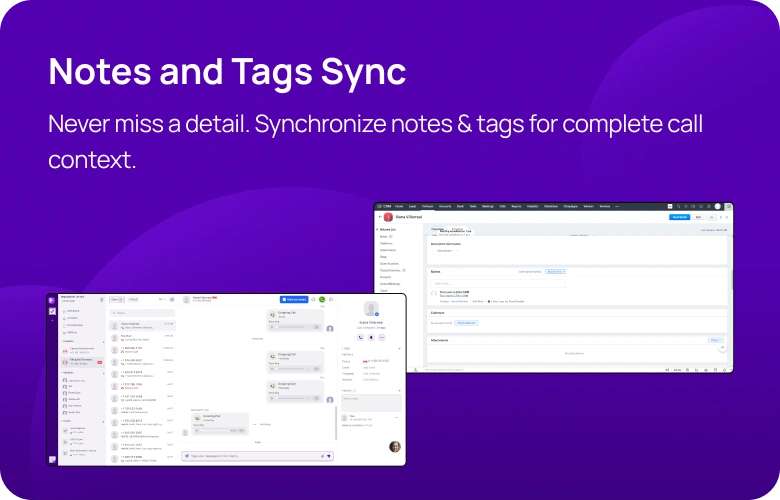780x500 pixels.
Task: Open the Leads menu in CRM top bar
Action: pyautogui.click(x=412, y=206)
